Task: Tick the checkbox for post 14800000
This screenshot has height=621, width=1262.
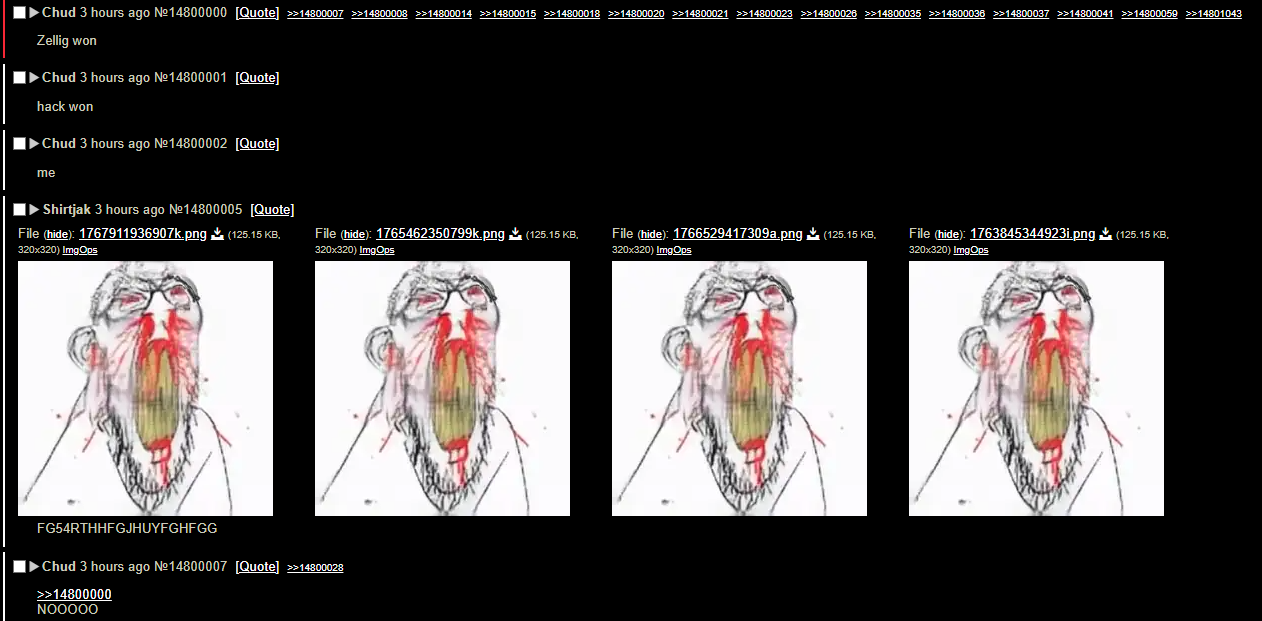Action: pos(19,12)
